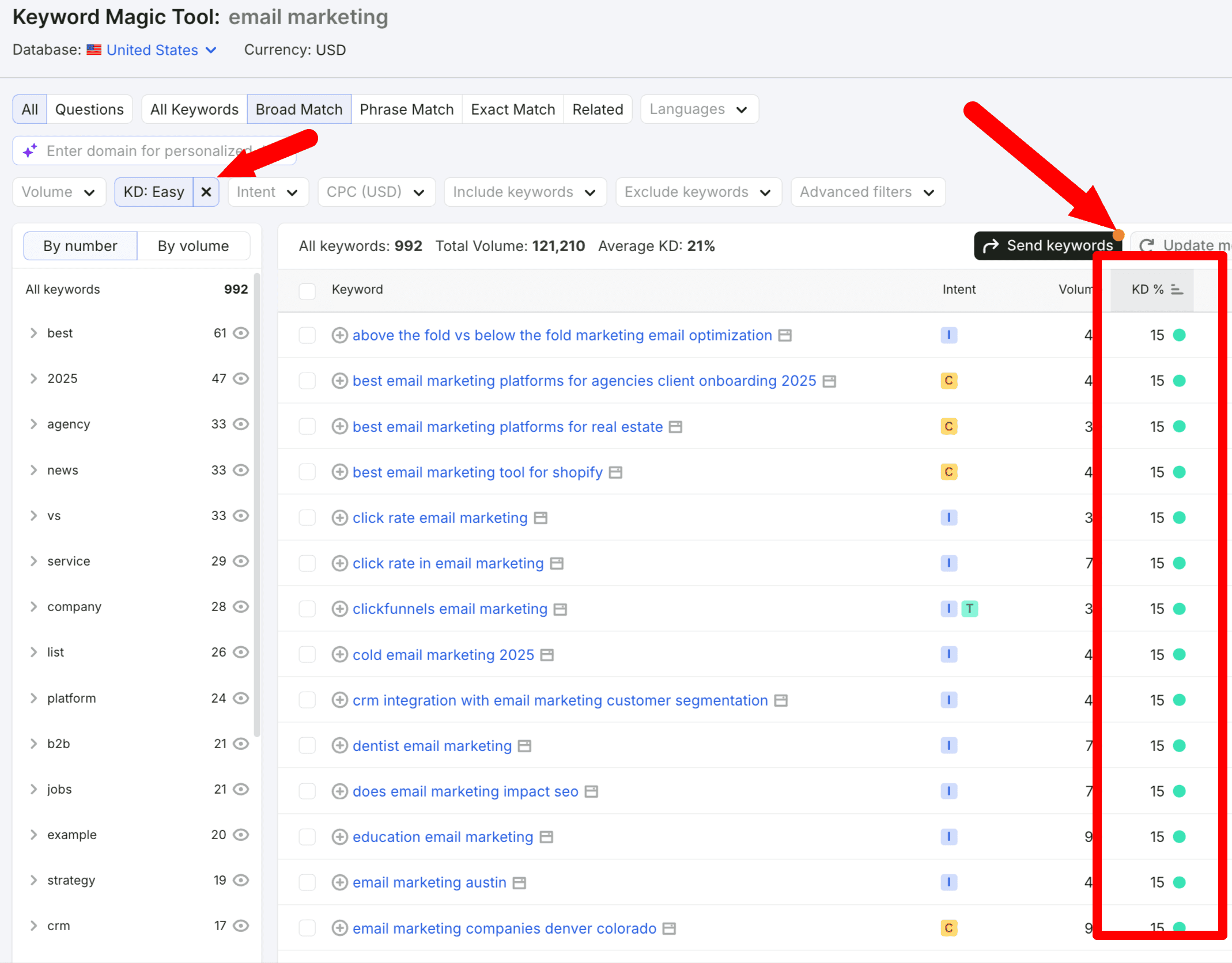Hide the 'platform' keyword group
The height and width of the screenshot is (963, 1232).
point(241,698)
